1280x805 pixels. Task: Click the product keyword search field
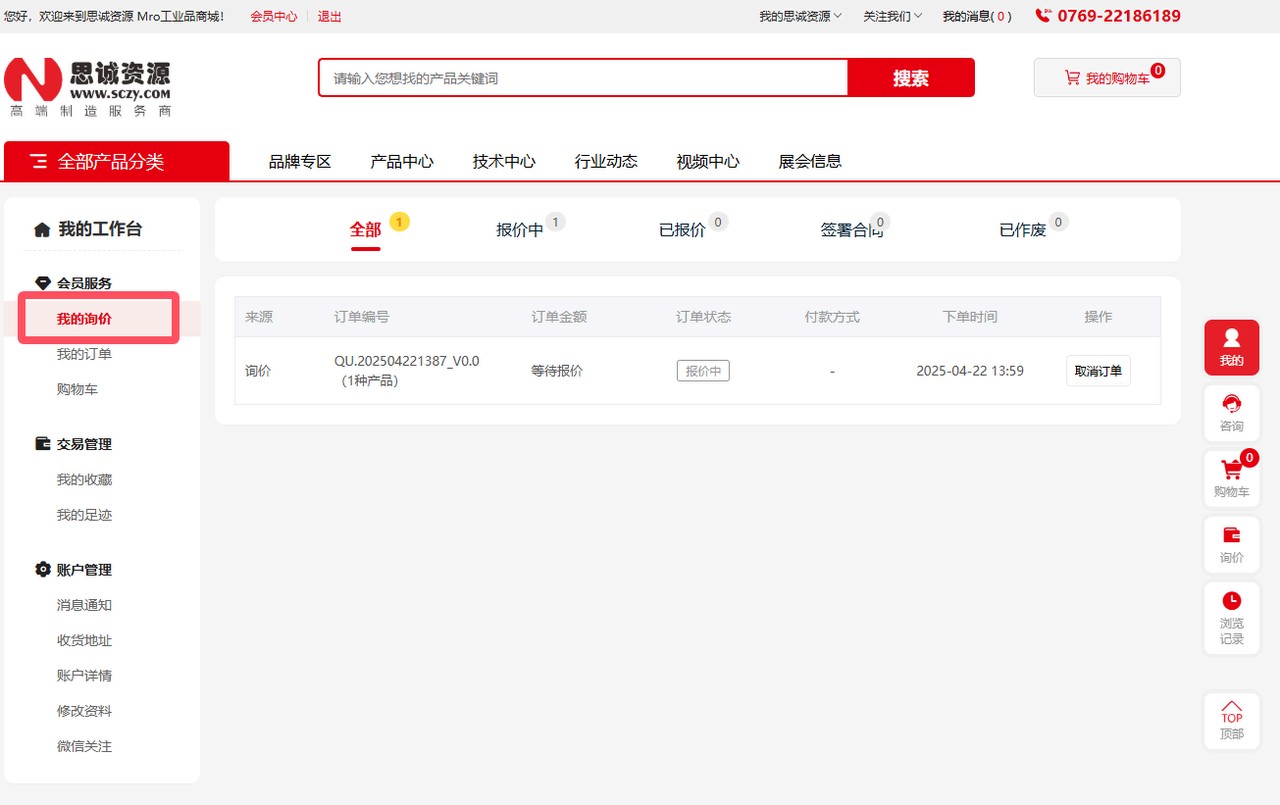(x=583, y=78)
